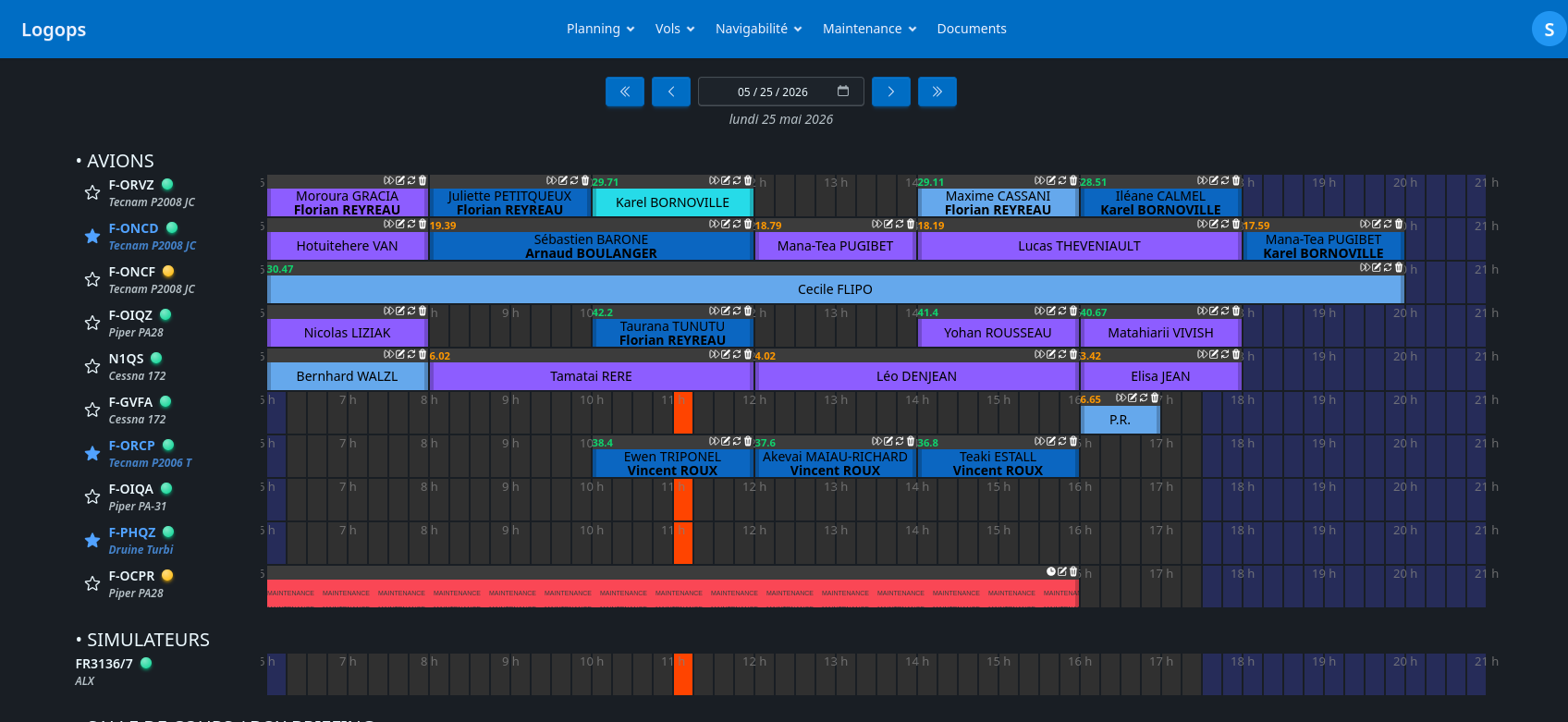1568x722 pixels.
Task: Go to the Logops home logo
Action: pos(54,30)
